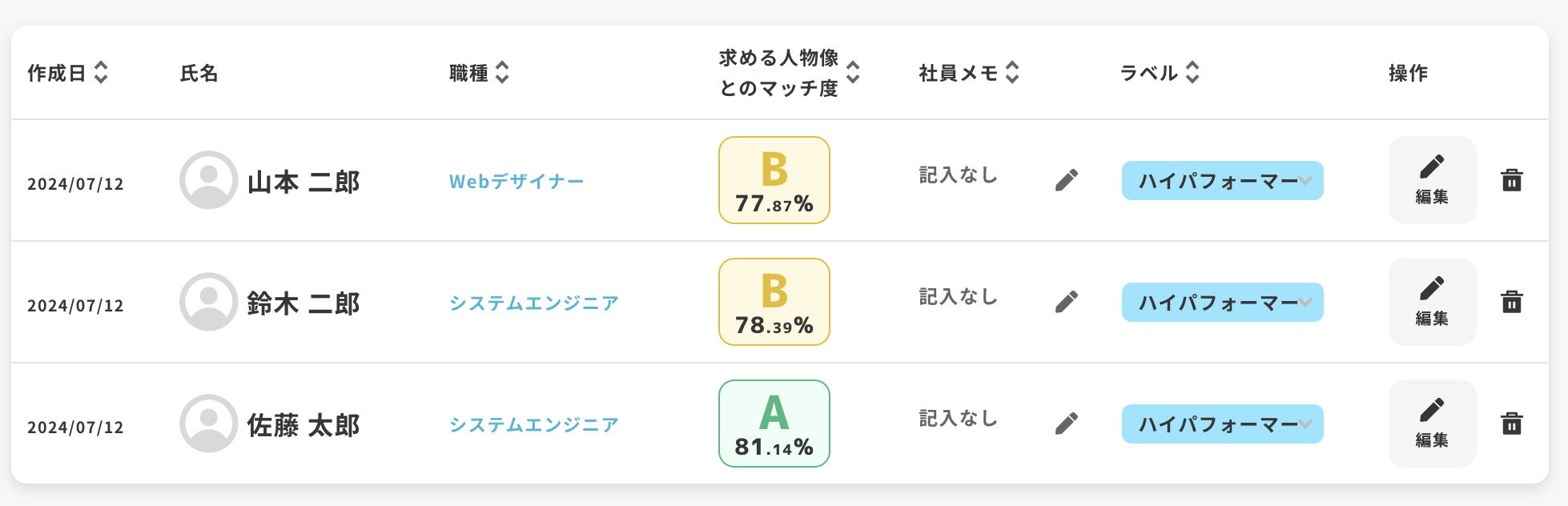Sort by 求める人物像とのマッチ度
Viewport: 1568px width, 506px height.
coord(853,72)
